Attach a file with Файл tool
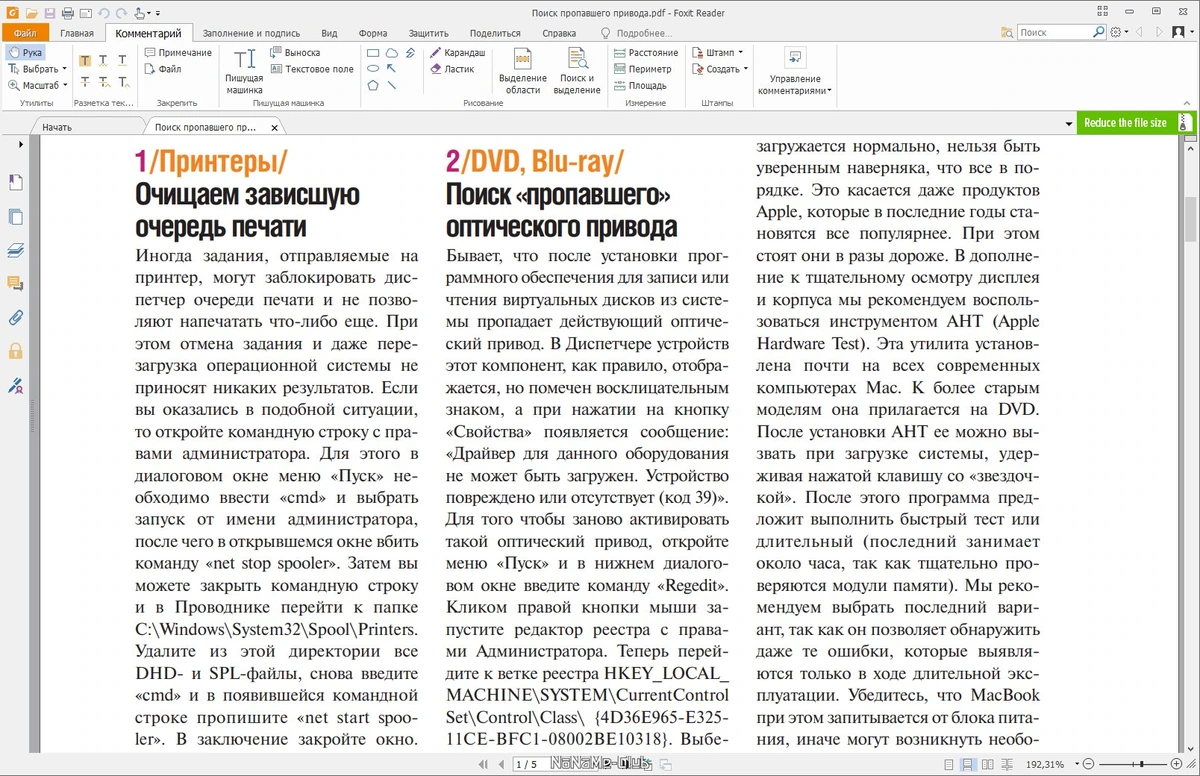 pyautogui.click(x=163, y=69)
